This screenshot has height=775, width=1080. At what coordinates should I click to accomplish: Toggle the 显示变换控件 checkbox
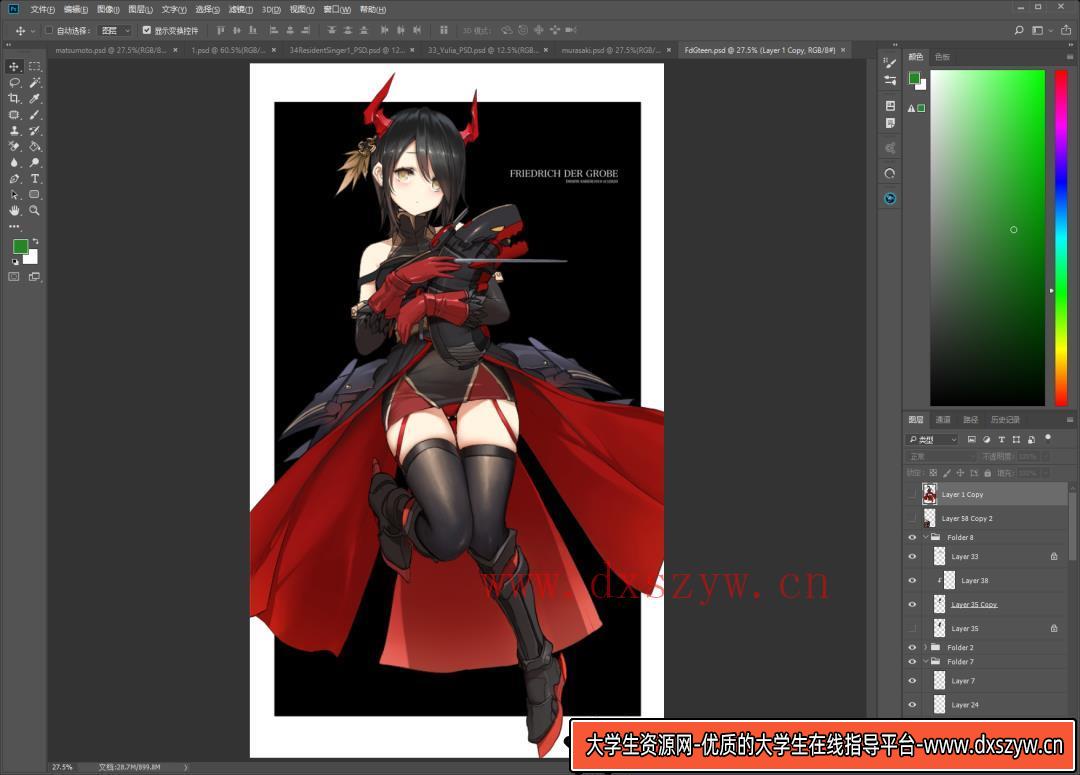[x=147, y=30]
